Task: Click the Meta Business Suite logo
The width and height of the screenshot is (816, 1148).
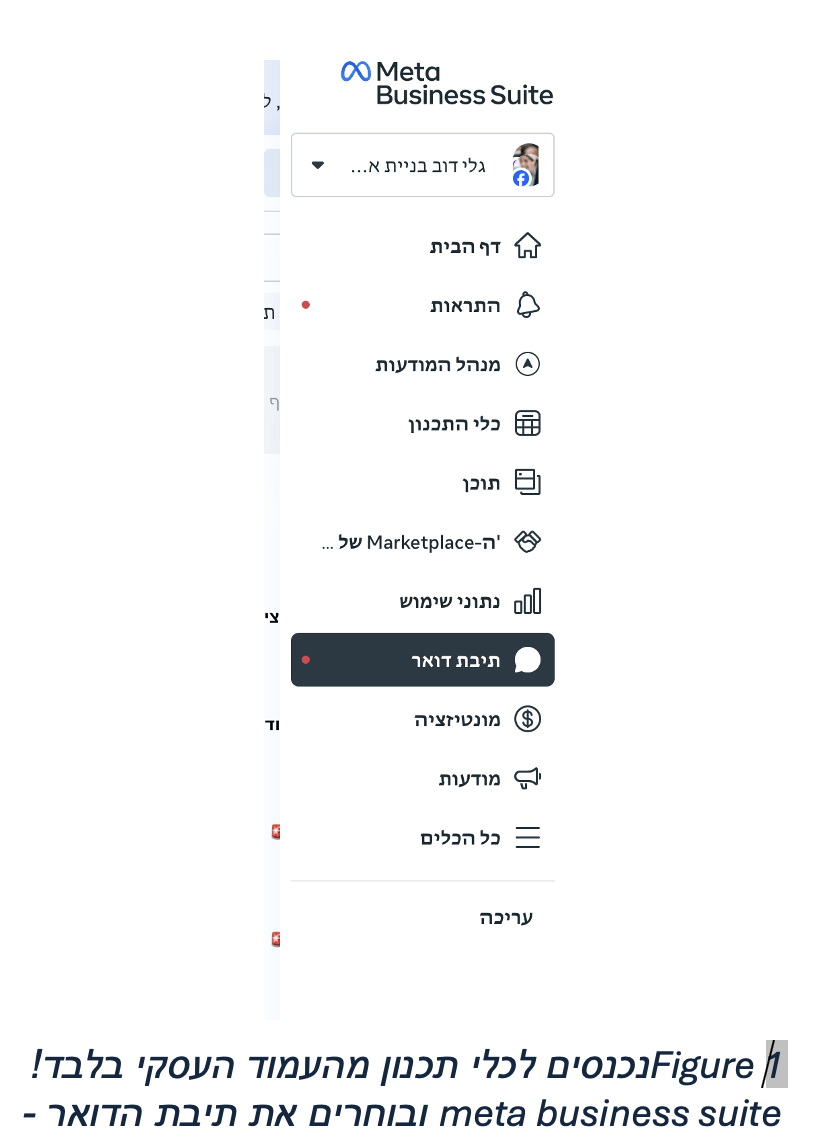Action: pyautogui.click(x=447, y=83)
